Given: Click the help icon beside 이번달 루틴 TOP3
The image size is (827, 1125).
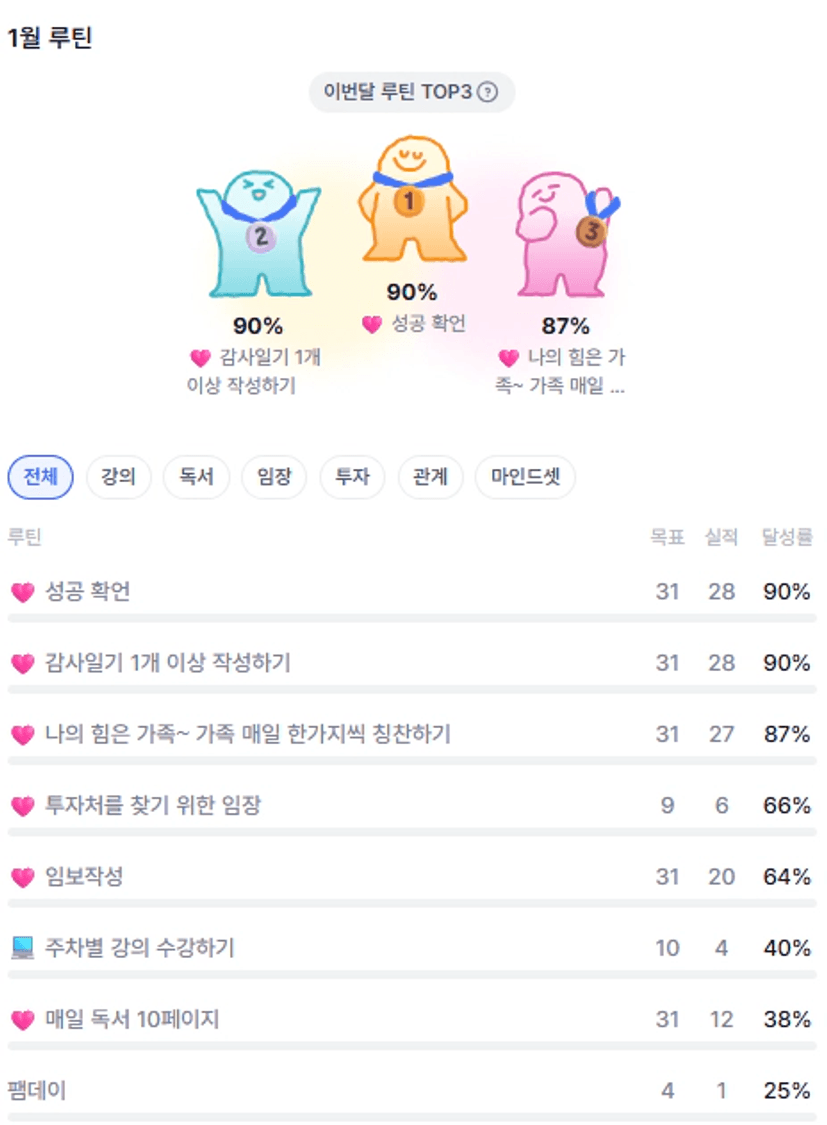Looking at the screenshot, I should click(x=487, y=92).
